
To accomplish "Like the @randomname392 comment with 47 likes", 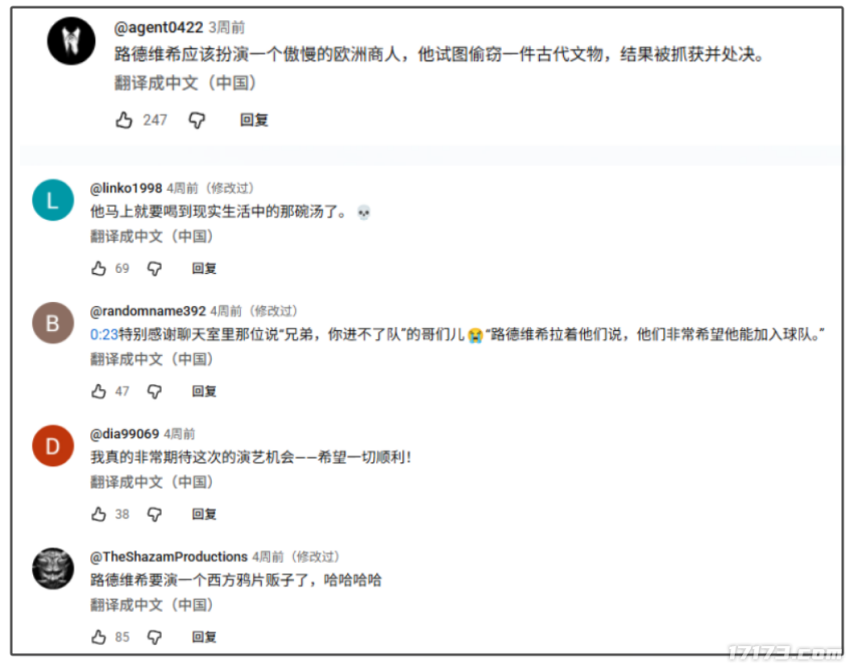I will point(99,391).
